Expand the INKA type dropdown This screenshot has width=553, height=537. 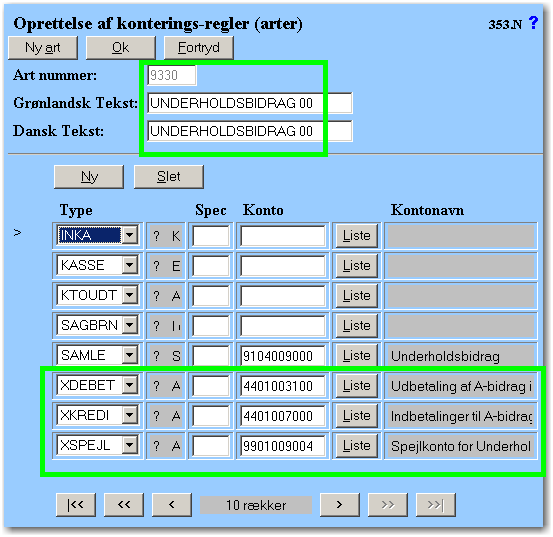tap(130, 235)
